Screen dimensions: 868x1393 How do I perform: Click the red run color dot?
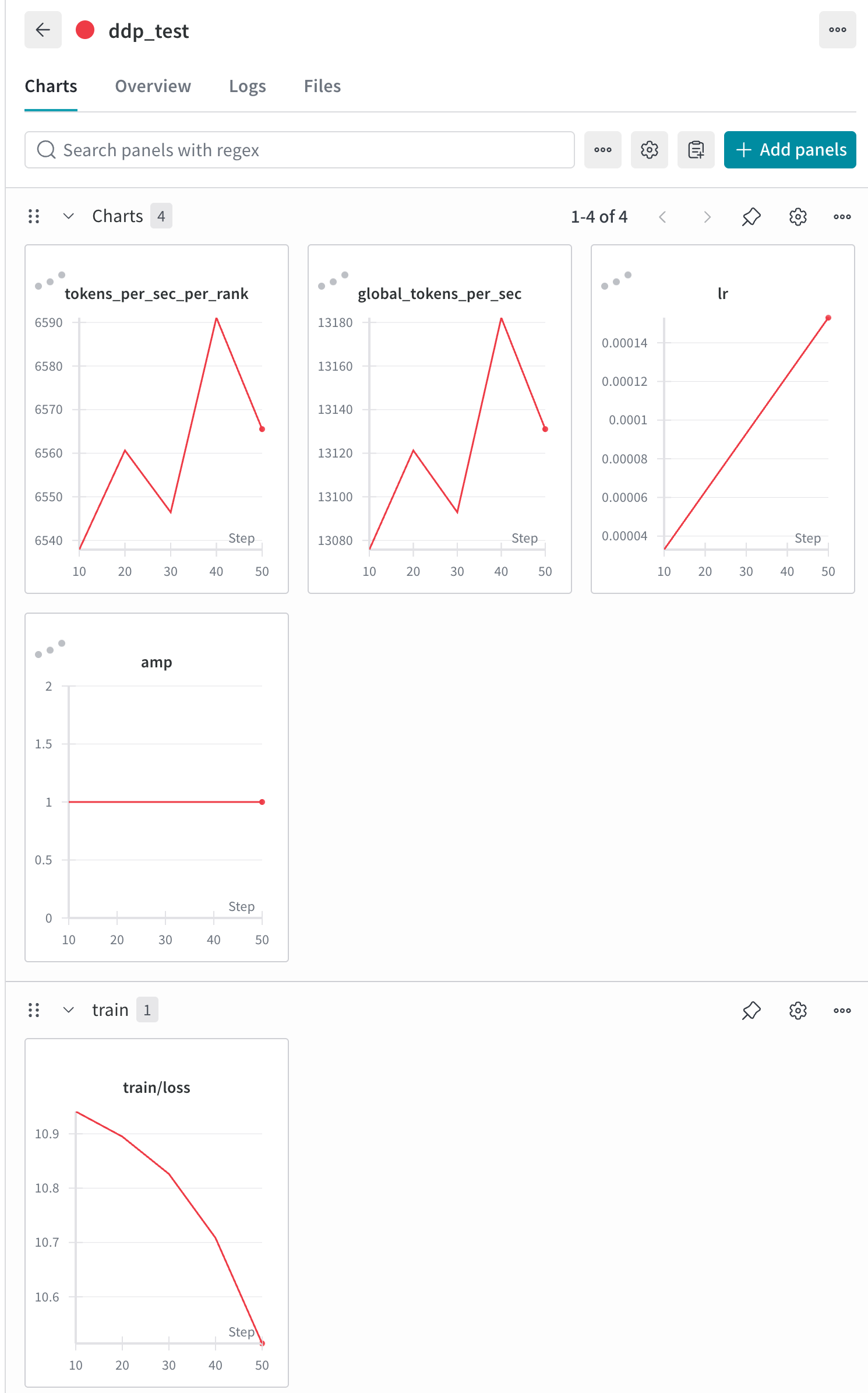(85, 30)
